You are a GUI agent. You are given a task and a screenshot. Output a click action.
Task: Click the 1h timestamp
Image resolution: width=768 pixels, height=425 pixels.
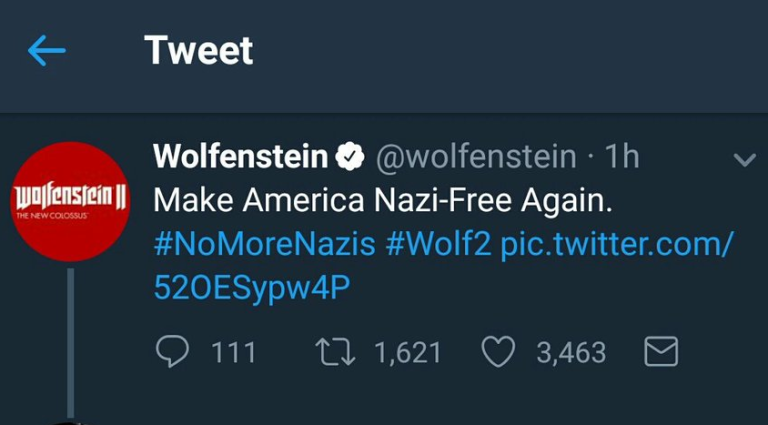(x=622, y=157)
